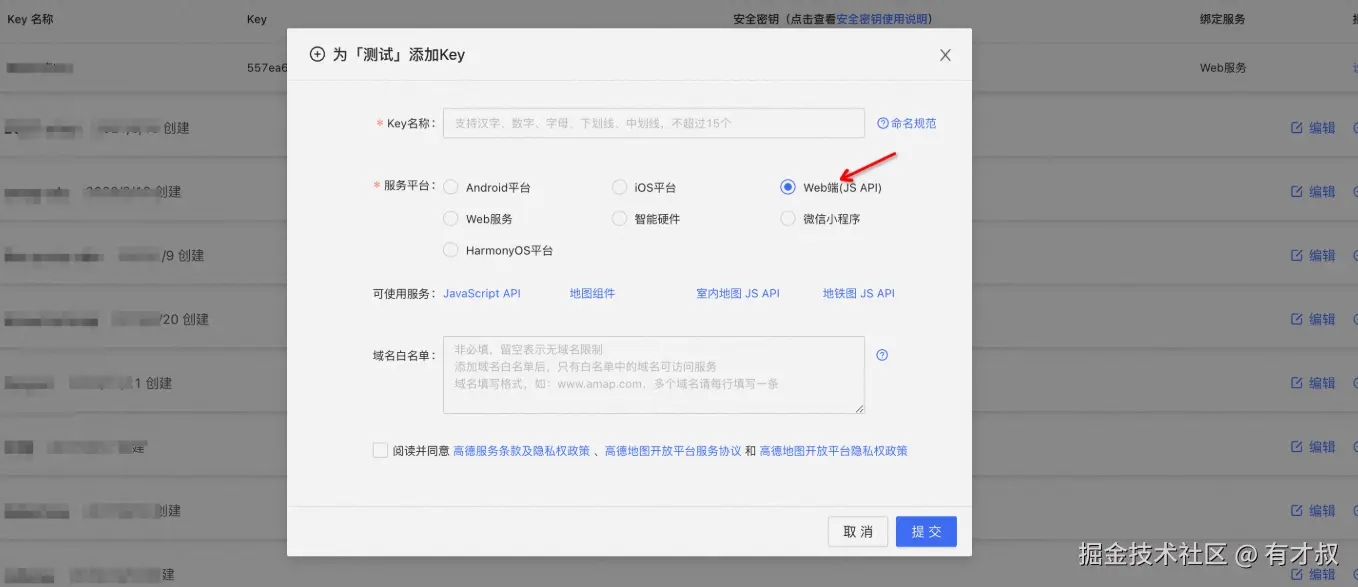Image resolution: width=1358 pixels, height=587 pixels.
Task: Click the 命名规范 help icon
Action: [x=883, y=123]
